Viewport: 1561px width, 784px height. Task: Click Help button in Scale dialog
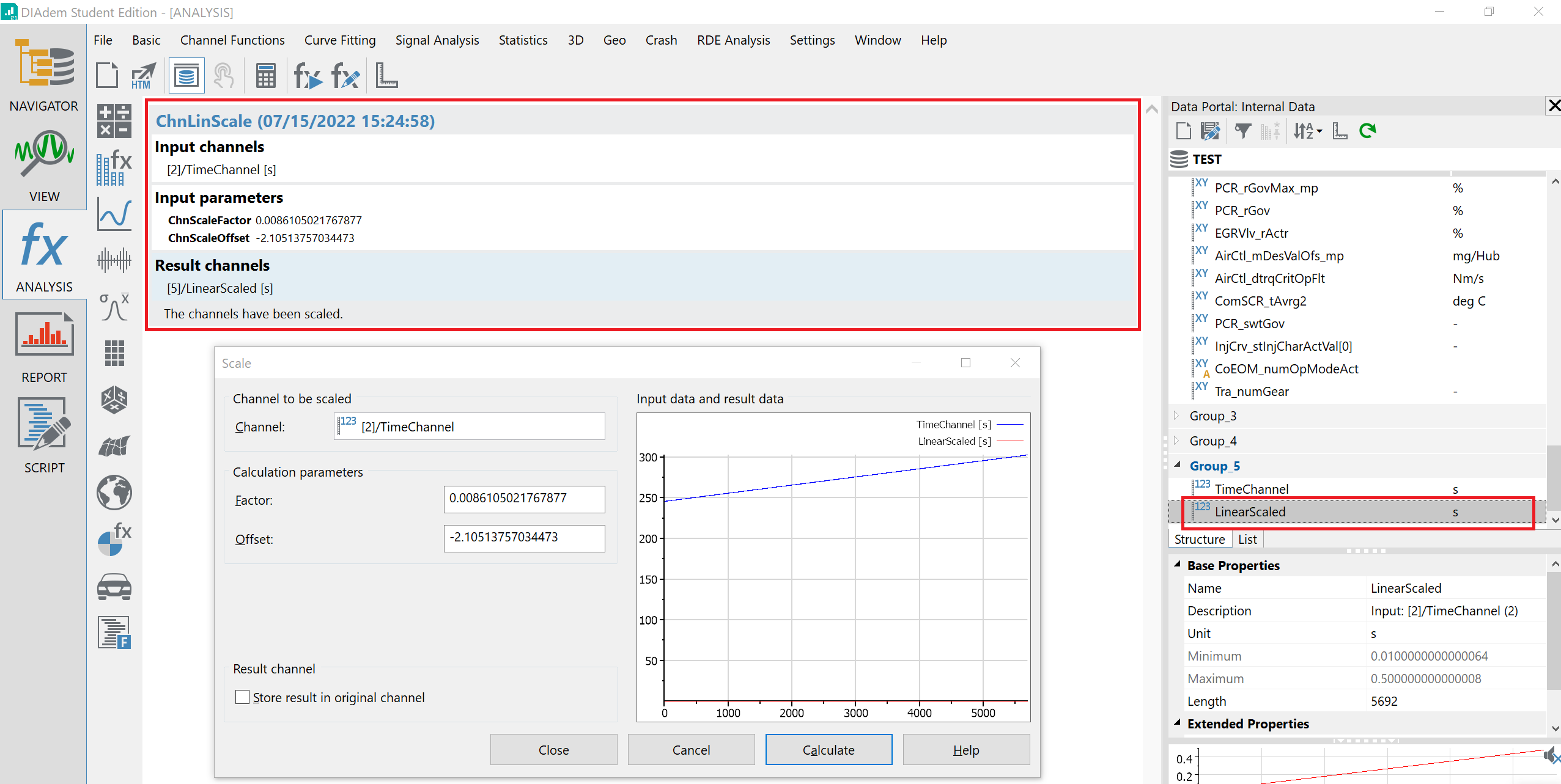pyautogui.click(x=966, y=750)
